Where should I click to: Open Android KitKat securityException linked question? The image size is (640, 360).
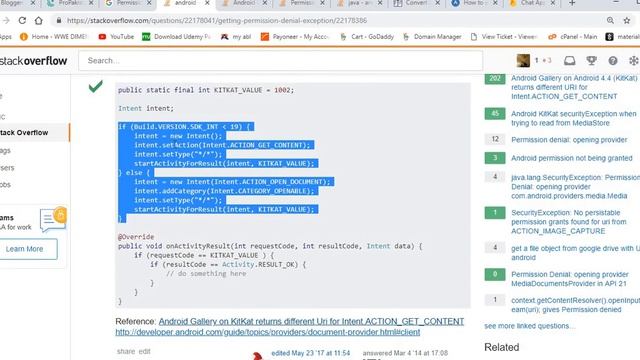573,118
